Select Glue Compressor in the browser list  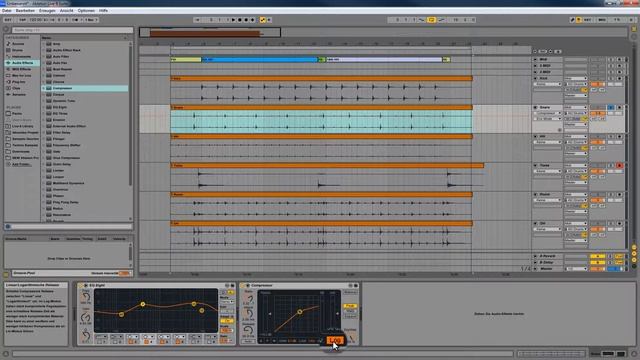tap(66, 158)
